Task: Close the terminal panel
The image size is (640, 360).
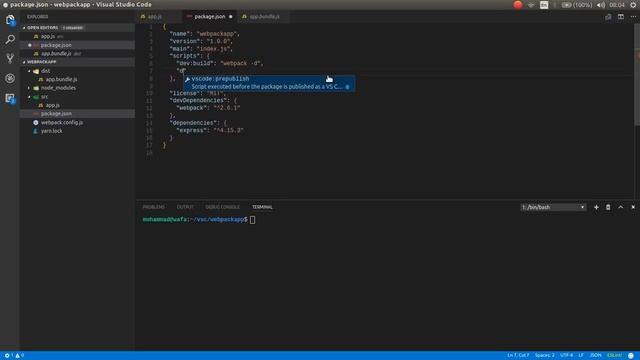Action: [633, 207]
